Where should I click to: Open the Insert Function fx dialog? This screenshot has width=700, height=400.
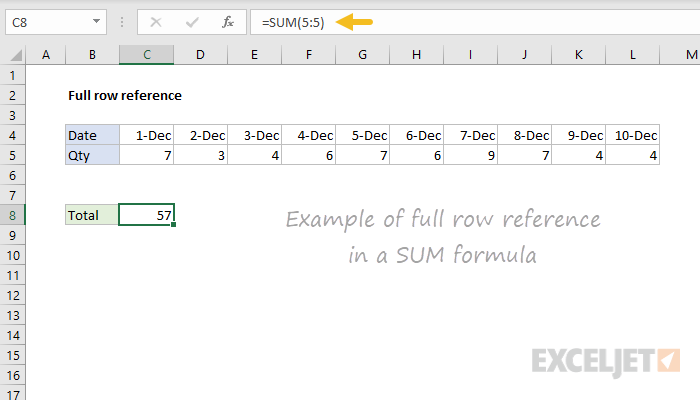tap(228, 22)
